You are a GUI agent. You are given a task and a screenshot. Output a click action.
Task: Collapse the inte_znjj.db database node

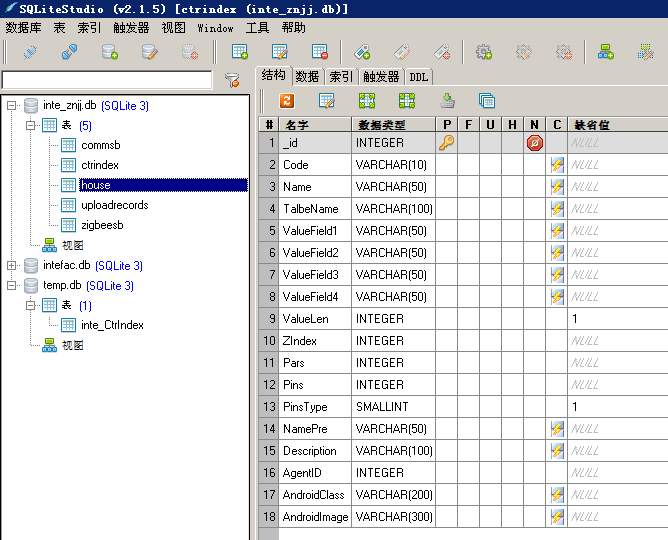click(12, 105)
